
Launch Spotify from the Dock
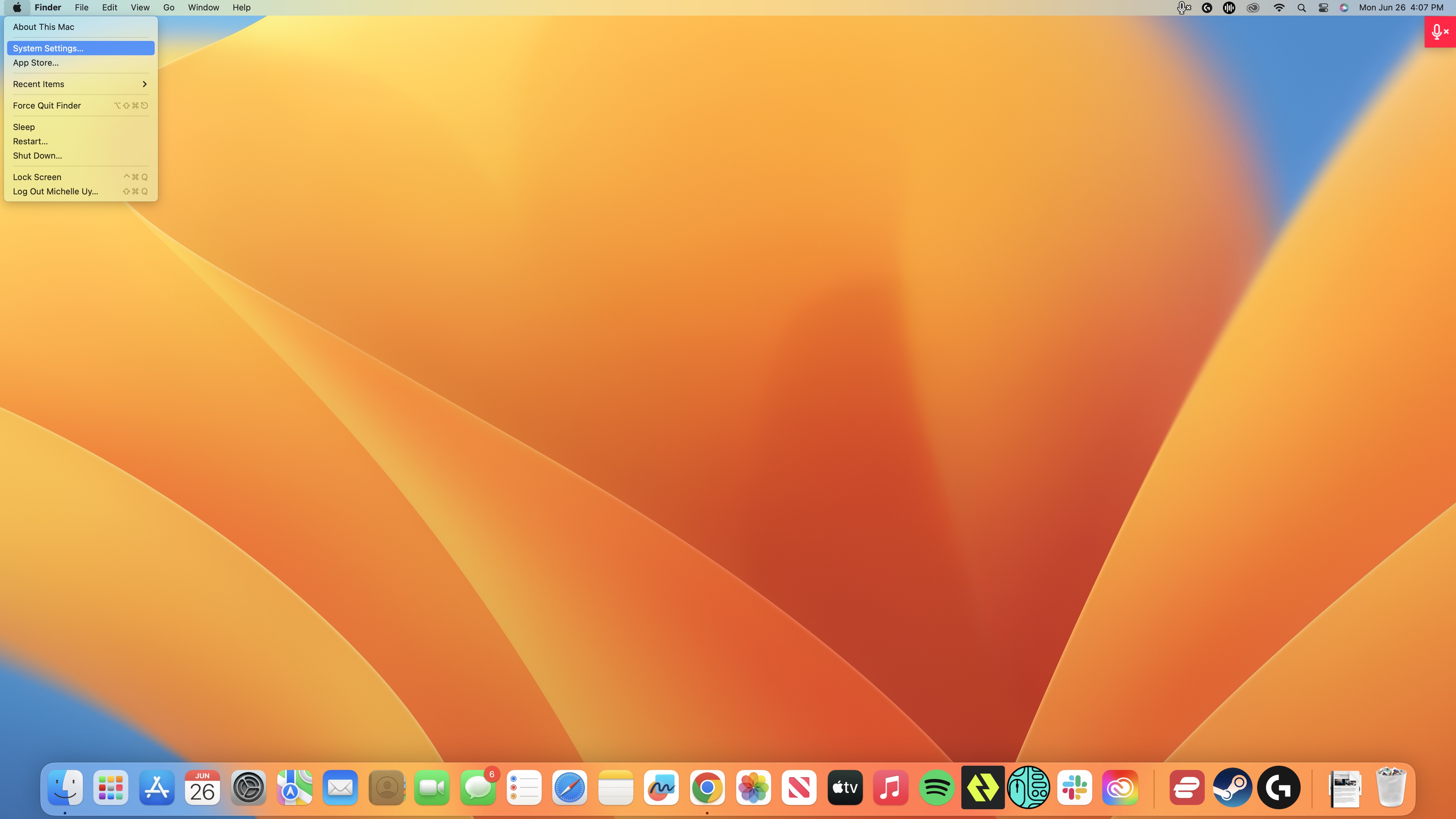[937, 787]
